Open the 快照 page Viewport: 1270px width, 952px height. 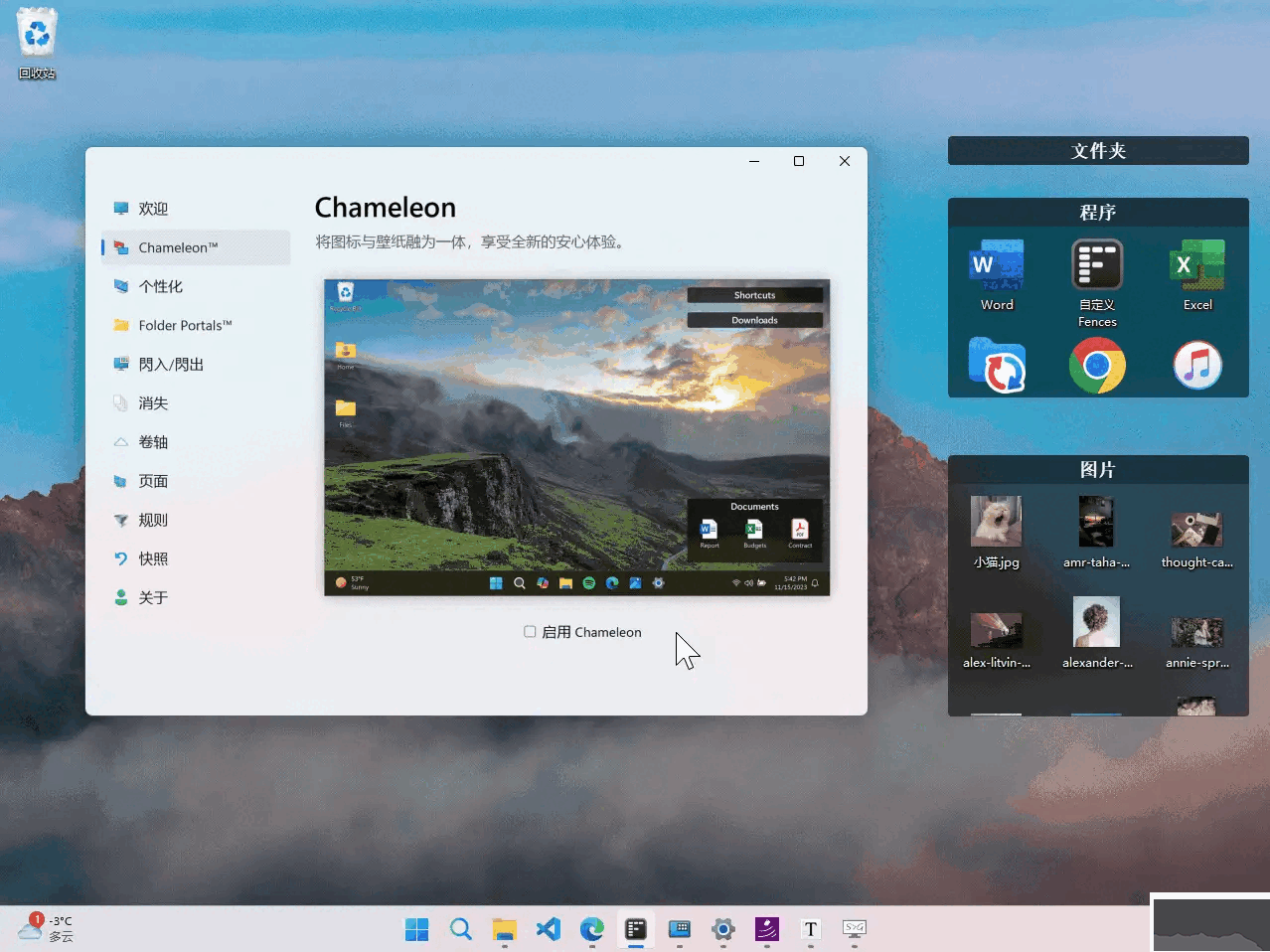(196, 558)
